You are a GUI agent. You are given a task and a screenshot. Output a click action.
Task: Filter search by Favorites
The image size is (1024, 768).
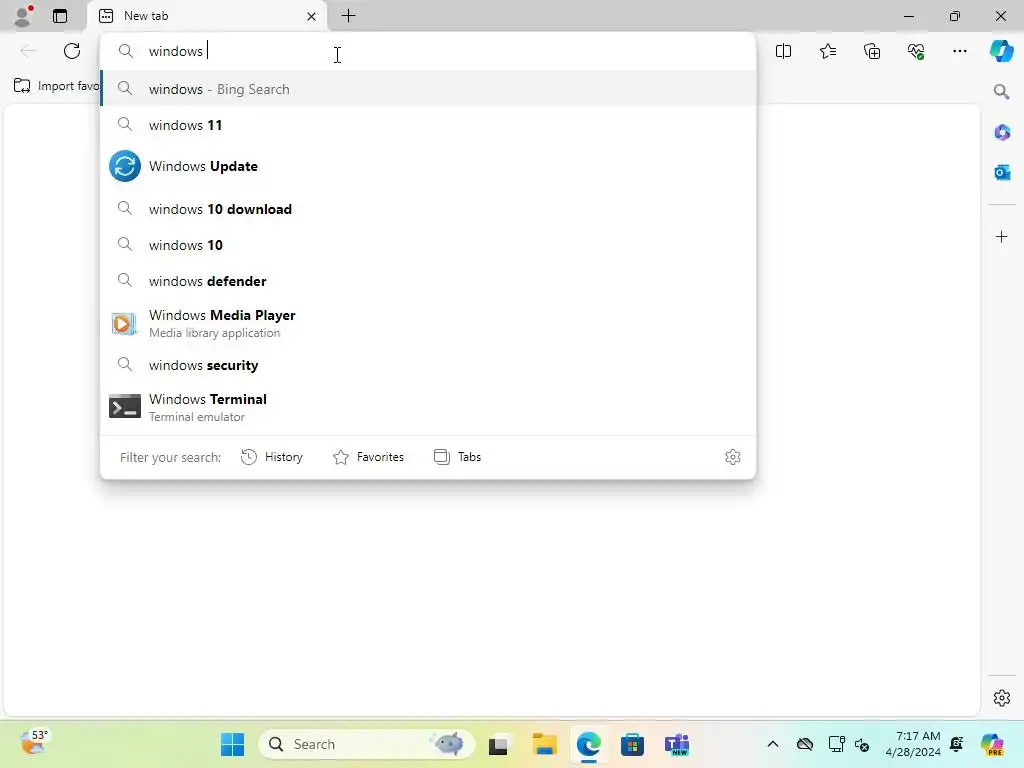coord(368,457)
